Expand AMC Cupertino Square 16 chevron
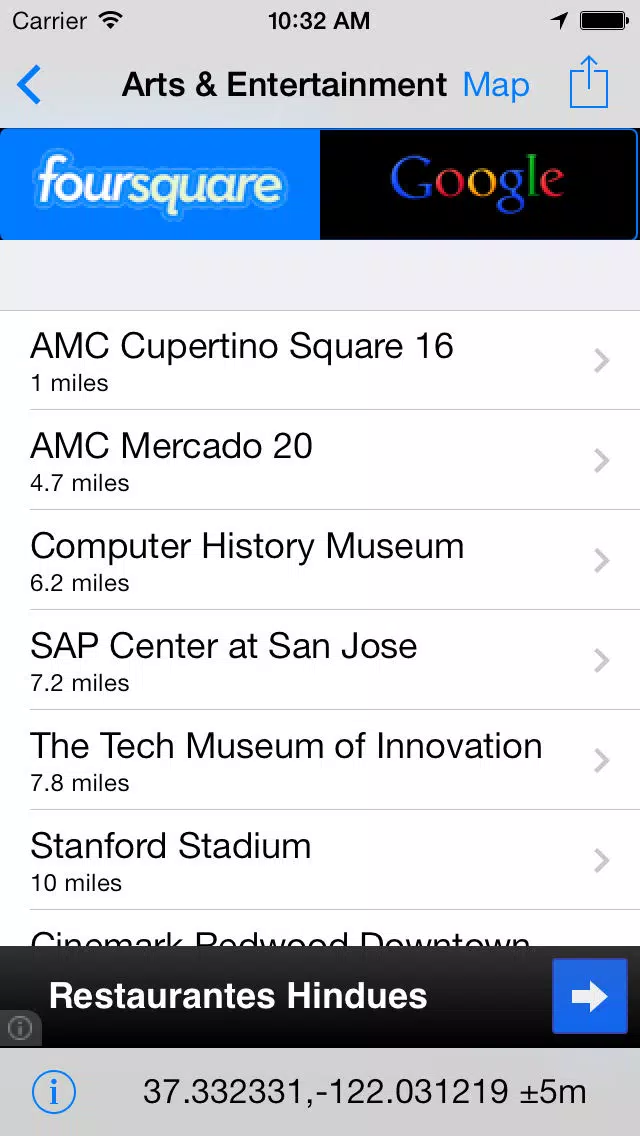Image resolution: width=640 pixels, height=1136 pixels. click(x=602, y=360)
